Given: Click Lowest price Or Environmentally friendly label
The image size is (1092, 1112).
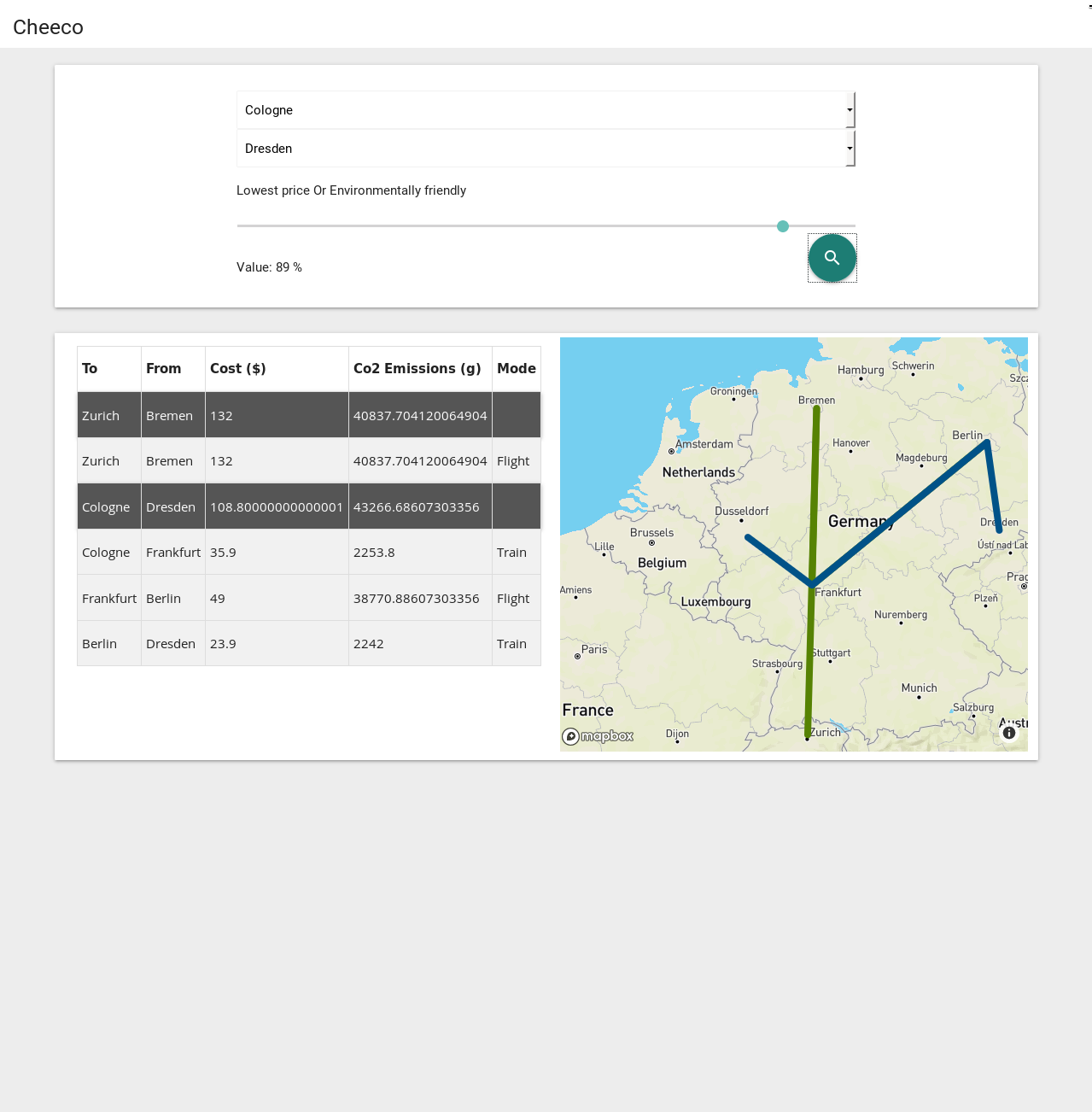Looking at the screenshot, I should (x=351, y=190).
